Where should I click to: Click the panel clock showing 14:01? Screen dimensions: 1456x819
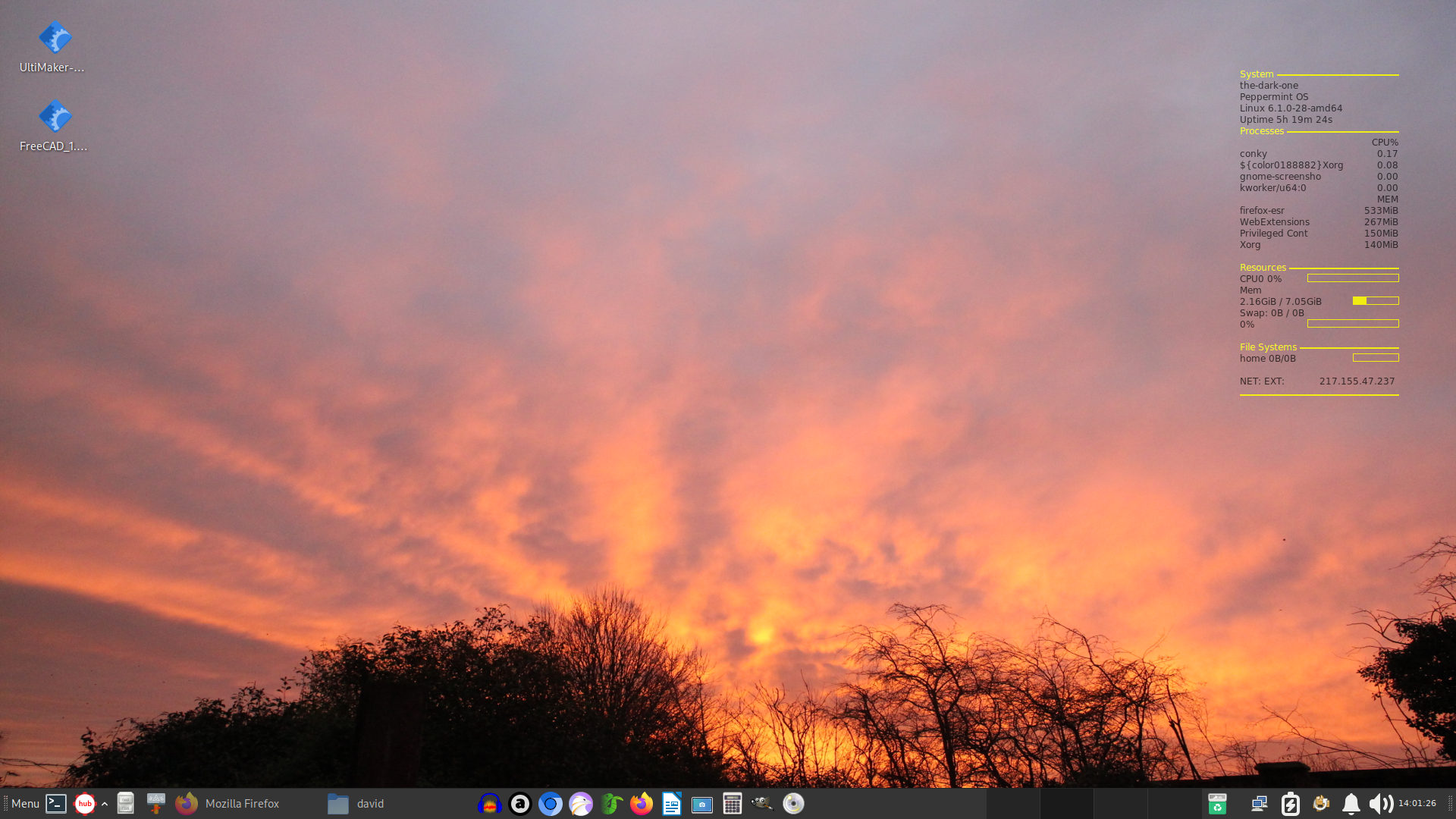(1417, 804)
